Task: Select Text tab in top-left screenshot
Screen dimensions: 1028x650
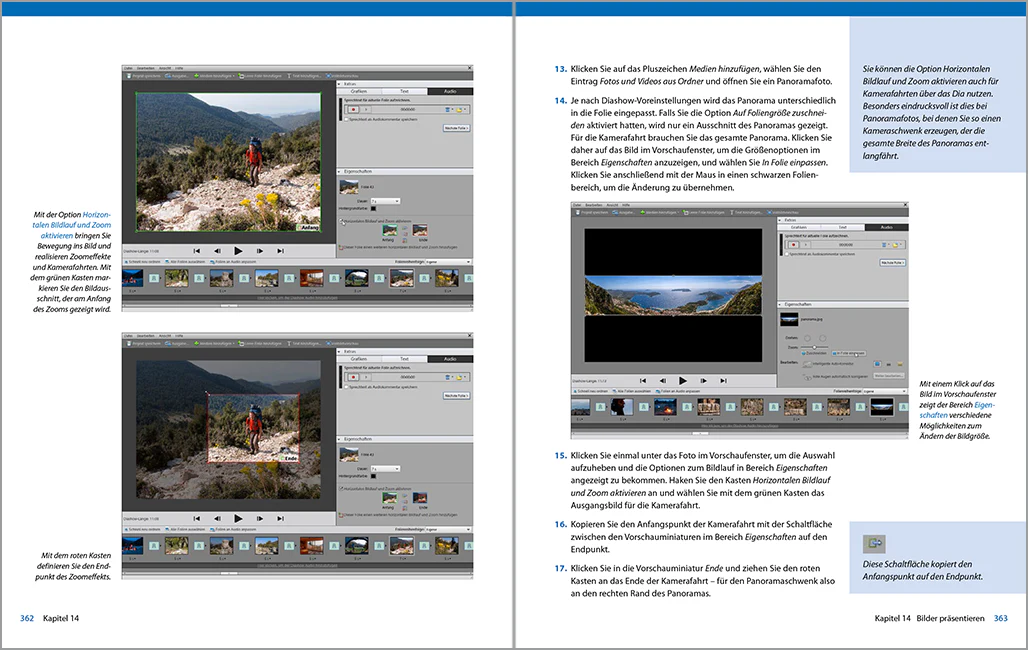Action: (405, 91)
